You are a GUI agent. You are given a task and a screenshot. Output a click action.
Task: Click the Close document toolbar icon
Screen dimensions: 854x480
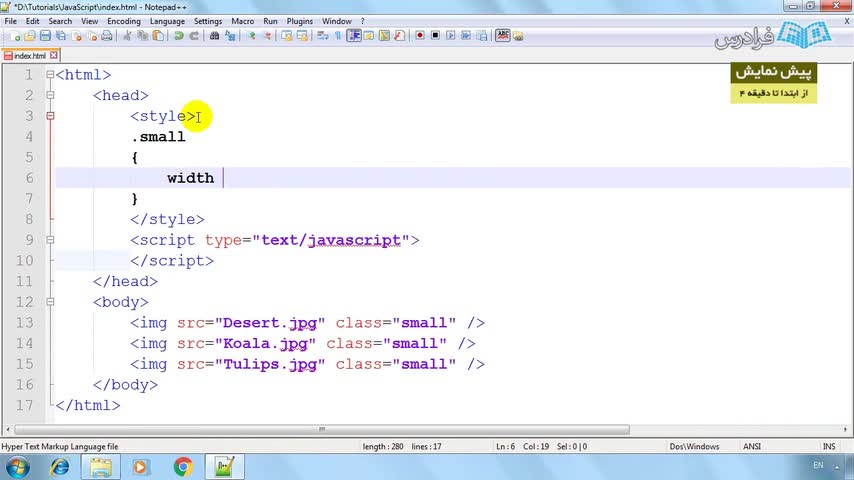(77, 36)
